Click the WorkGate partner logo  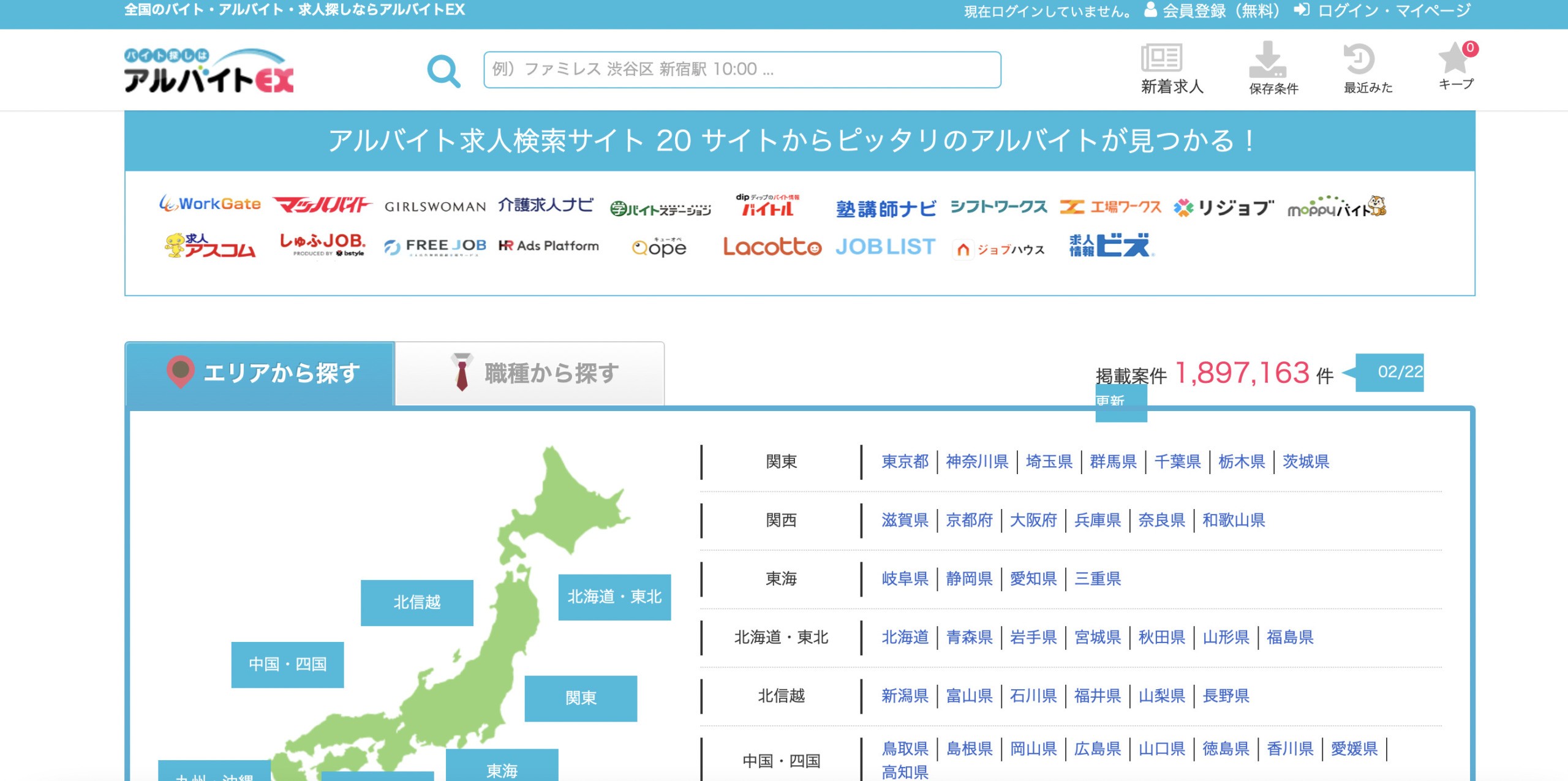tap(209, 205)
